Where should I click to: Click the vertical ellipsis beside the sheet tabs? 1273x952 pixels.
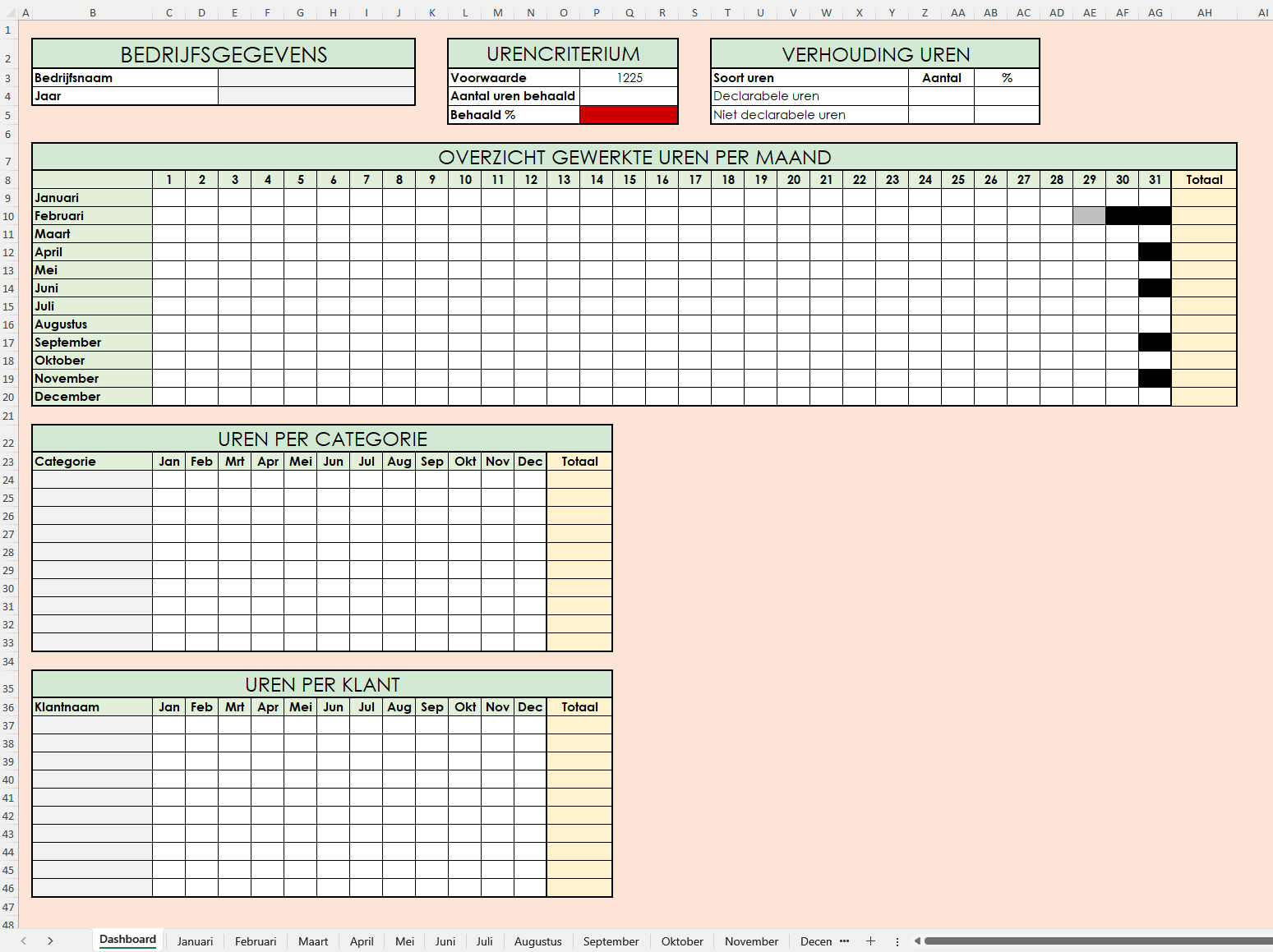tap(897, 941)
